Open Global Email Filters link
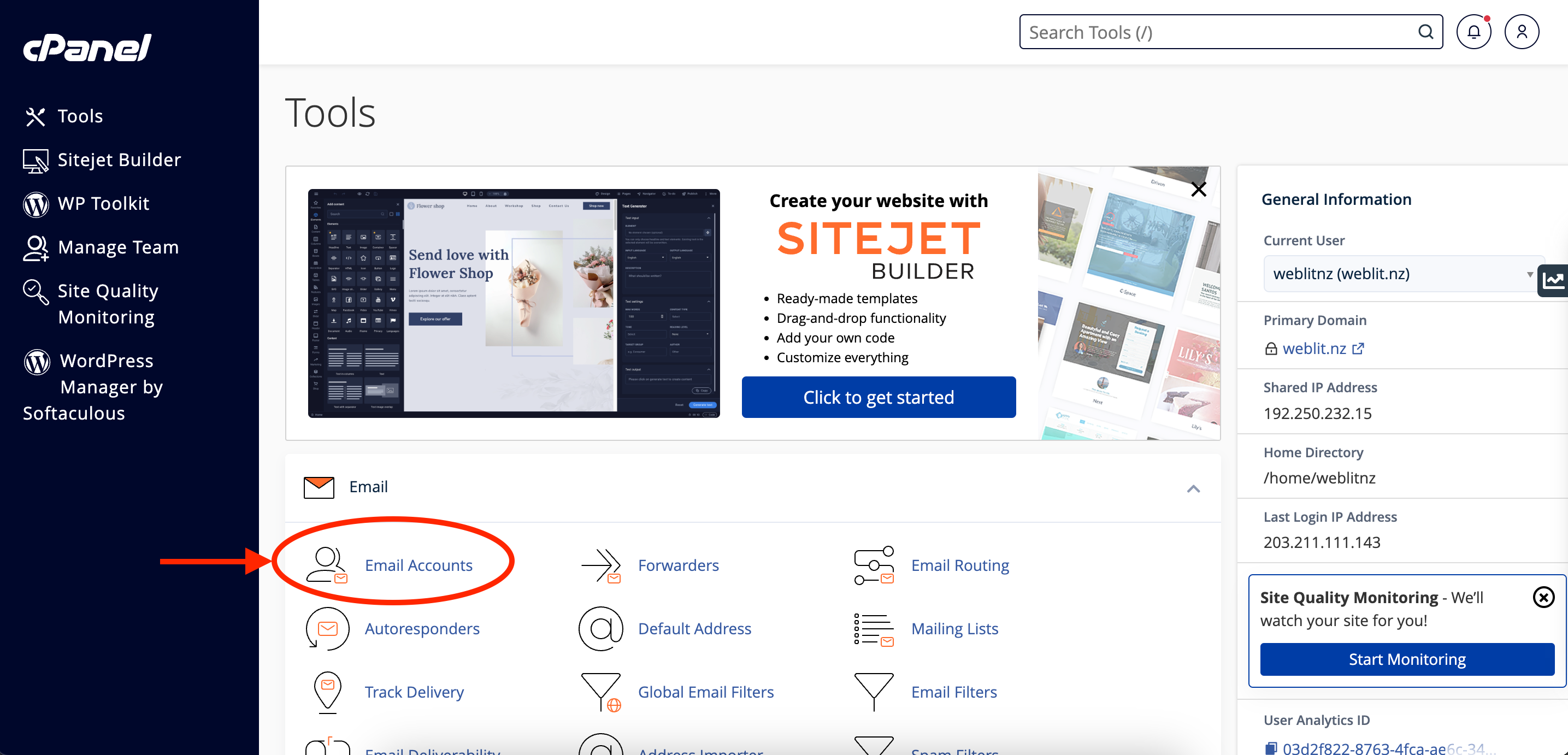1568x755 pixels. point(705,692)
